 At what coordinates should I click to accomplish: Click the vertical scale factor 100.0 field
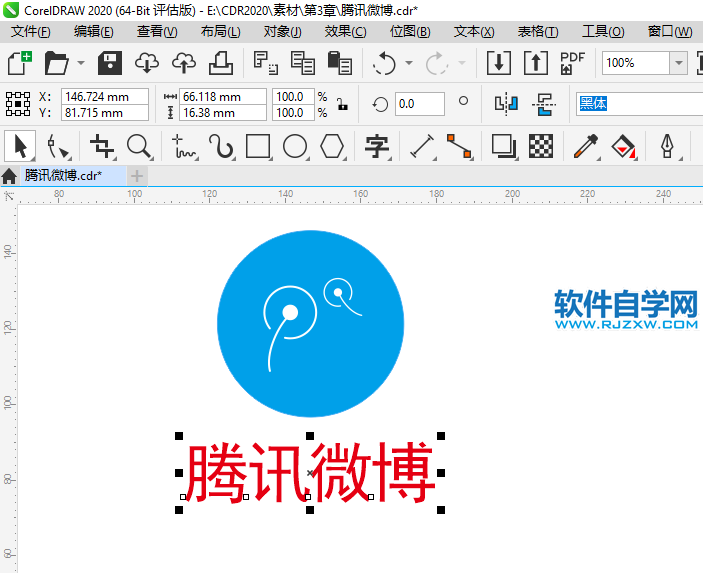point(293,113)
